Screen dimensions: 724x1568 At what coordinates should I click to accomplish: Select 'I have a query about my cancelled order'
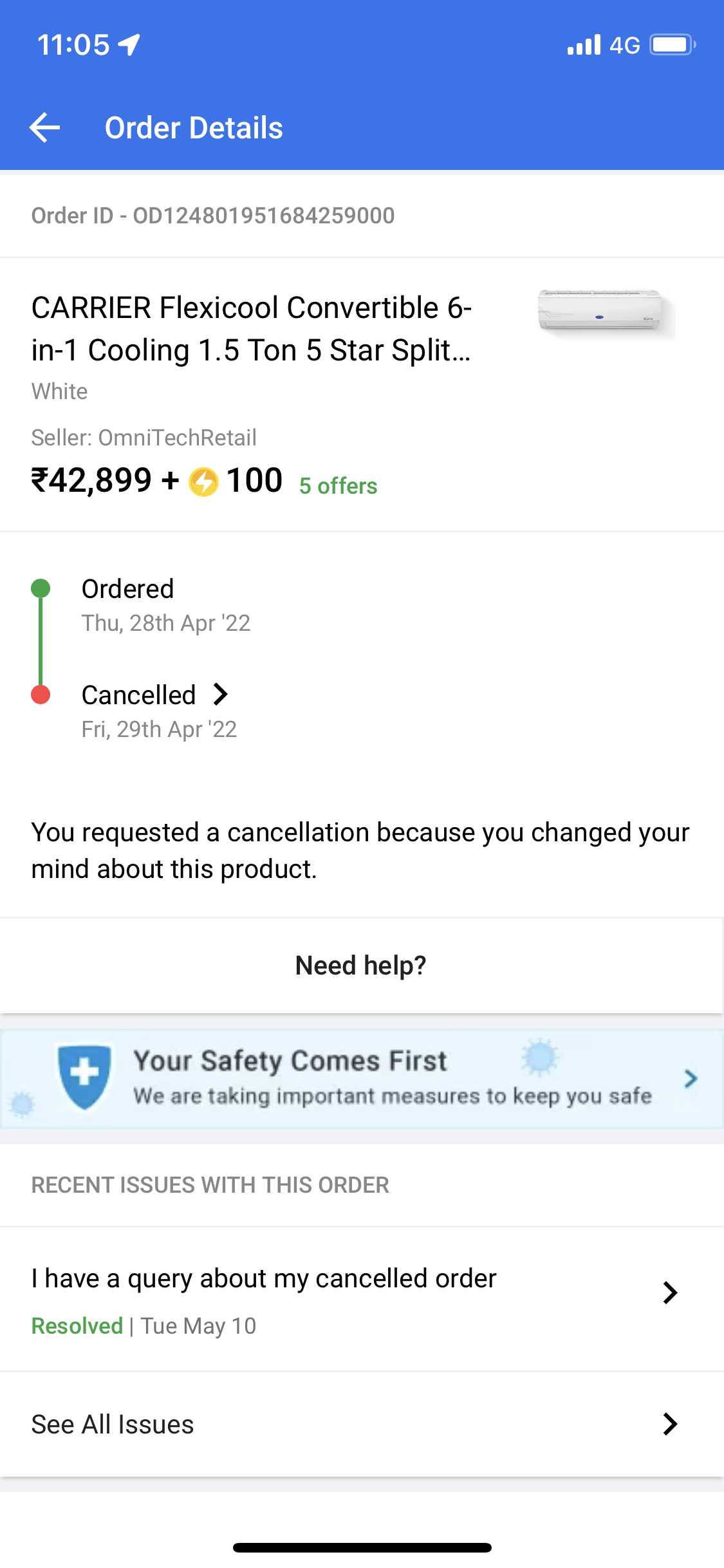pos(264,1279)
